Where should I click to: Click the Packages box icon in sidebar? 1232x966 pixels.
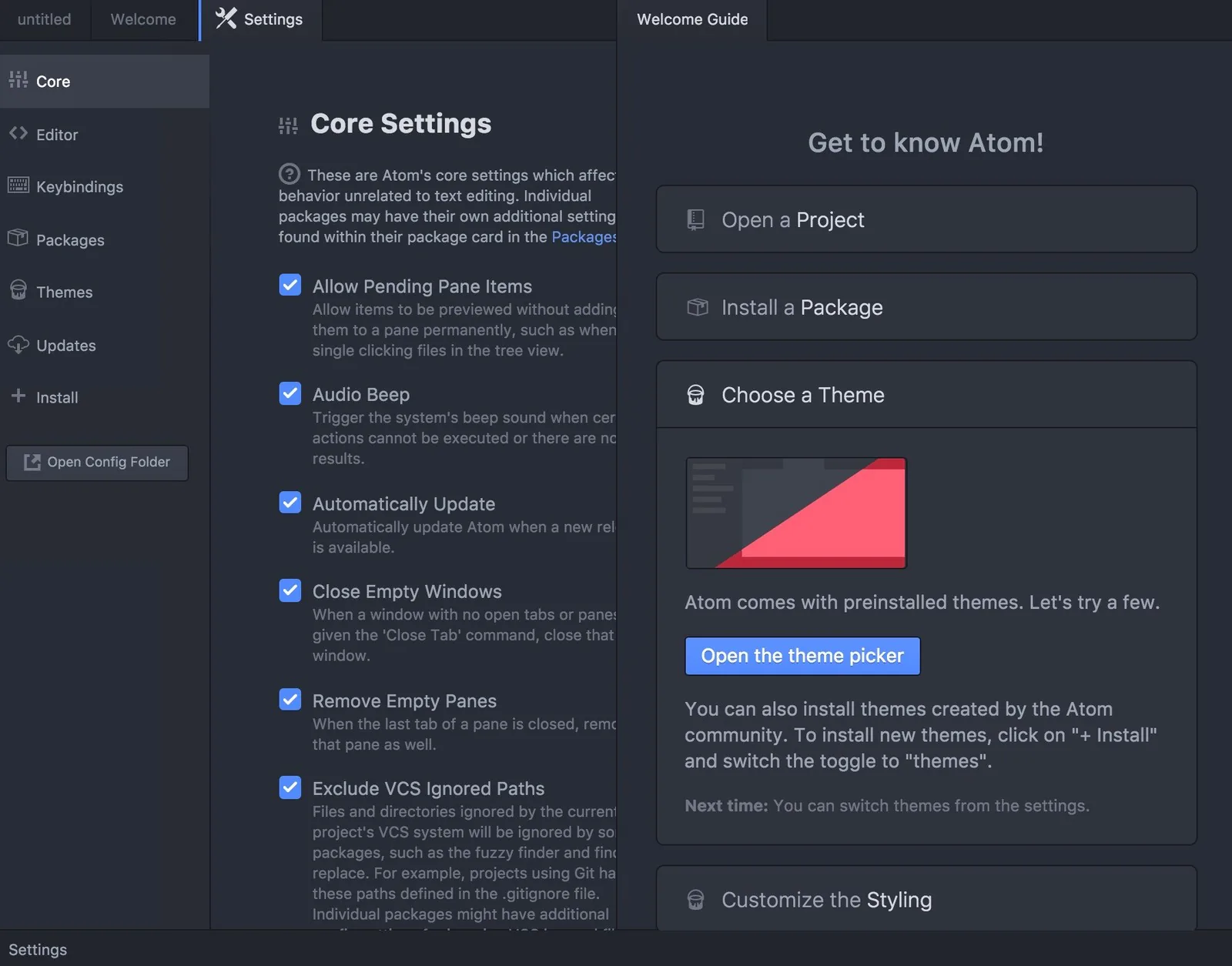(18, 239)
